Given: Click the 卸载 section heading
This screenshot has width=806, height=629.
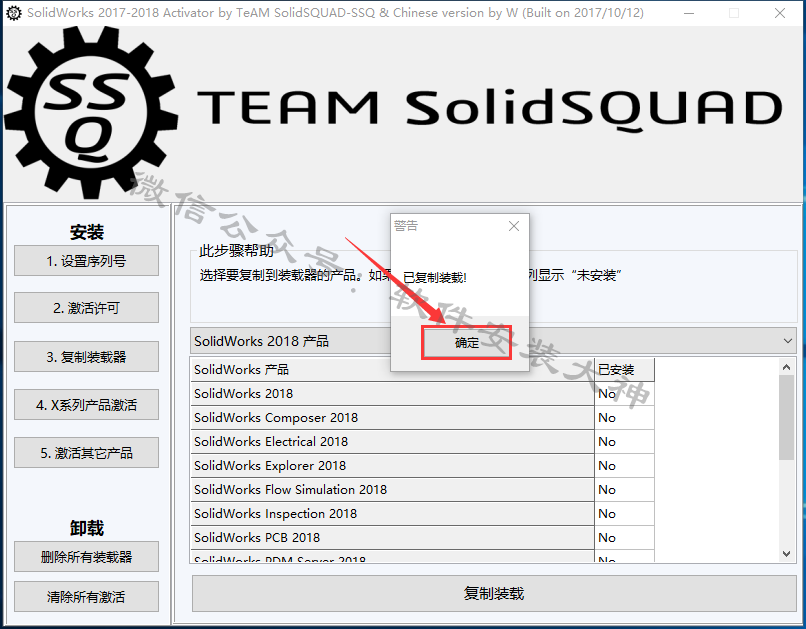Looking at the screenshot, I should tap(86, 528).
